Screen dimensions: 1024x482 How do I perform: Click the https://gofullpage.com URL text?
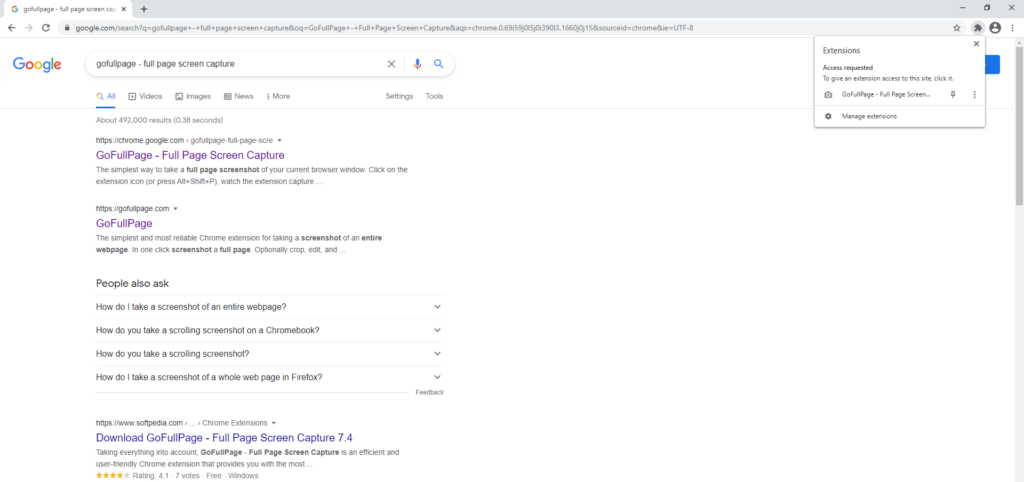[133, 209]
